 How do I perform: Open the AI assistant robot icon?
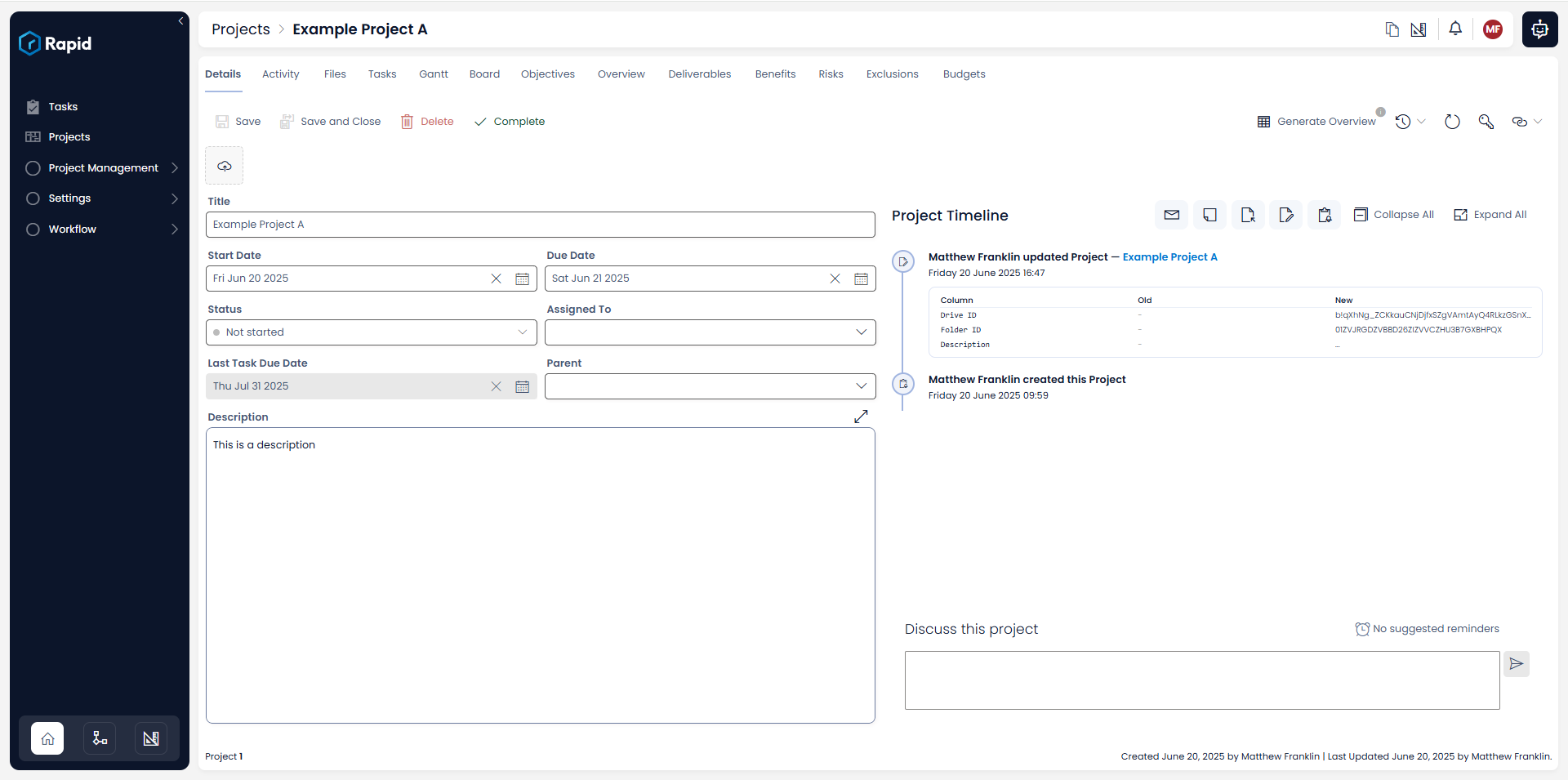[1539, 29]
